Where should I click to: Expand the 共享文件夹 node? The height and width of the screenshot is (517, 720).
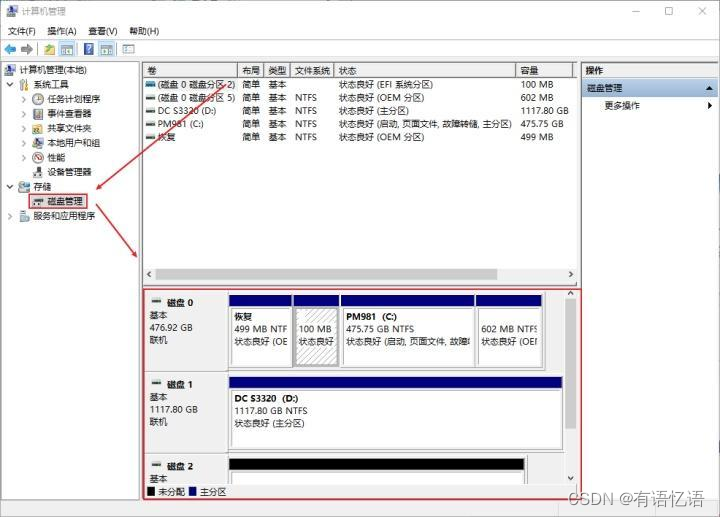24,129
